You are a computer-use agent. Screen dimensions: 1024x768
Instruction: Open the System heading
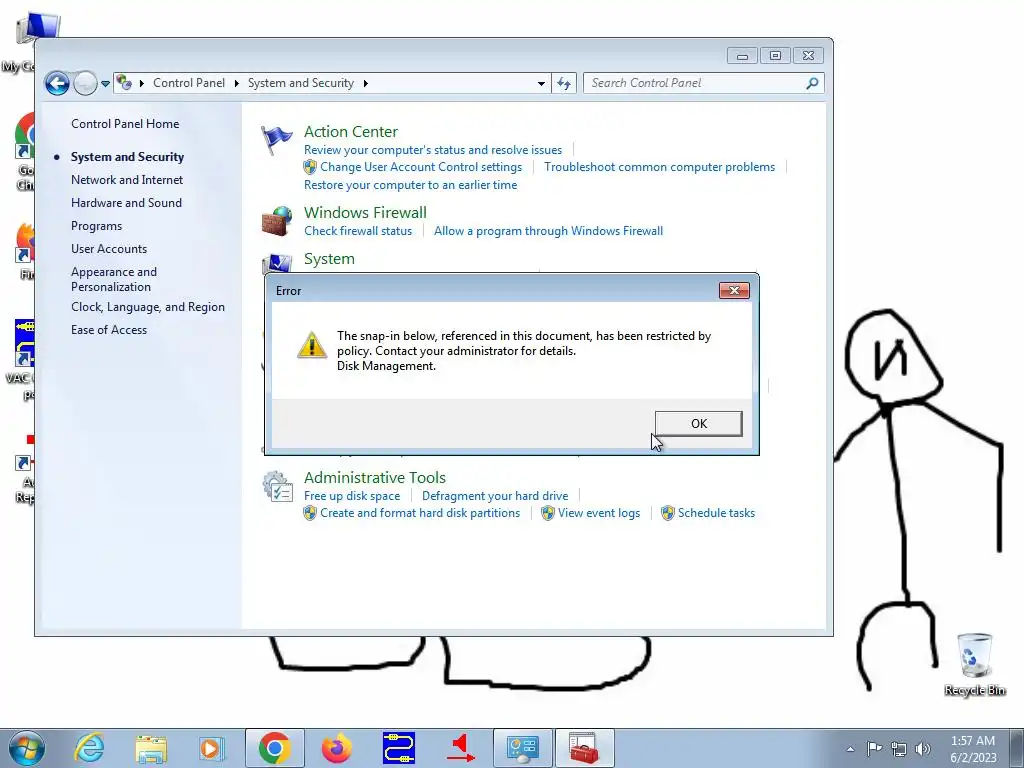pyautogui.click(x=329, y=259)
